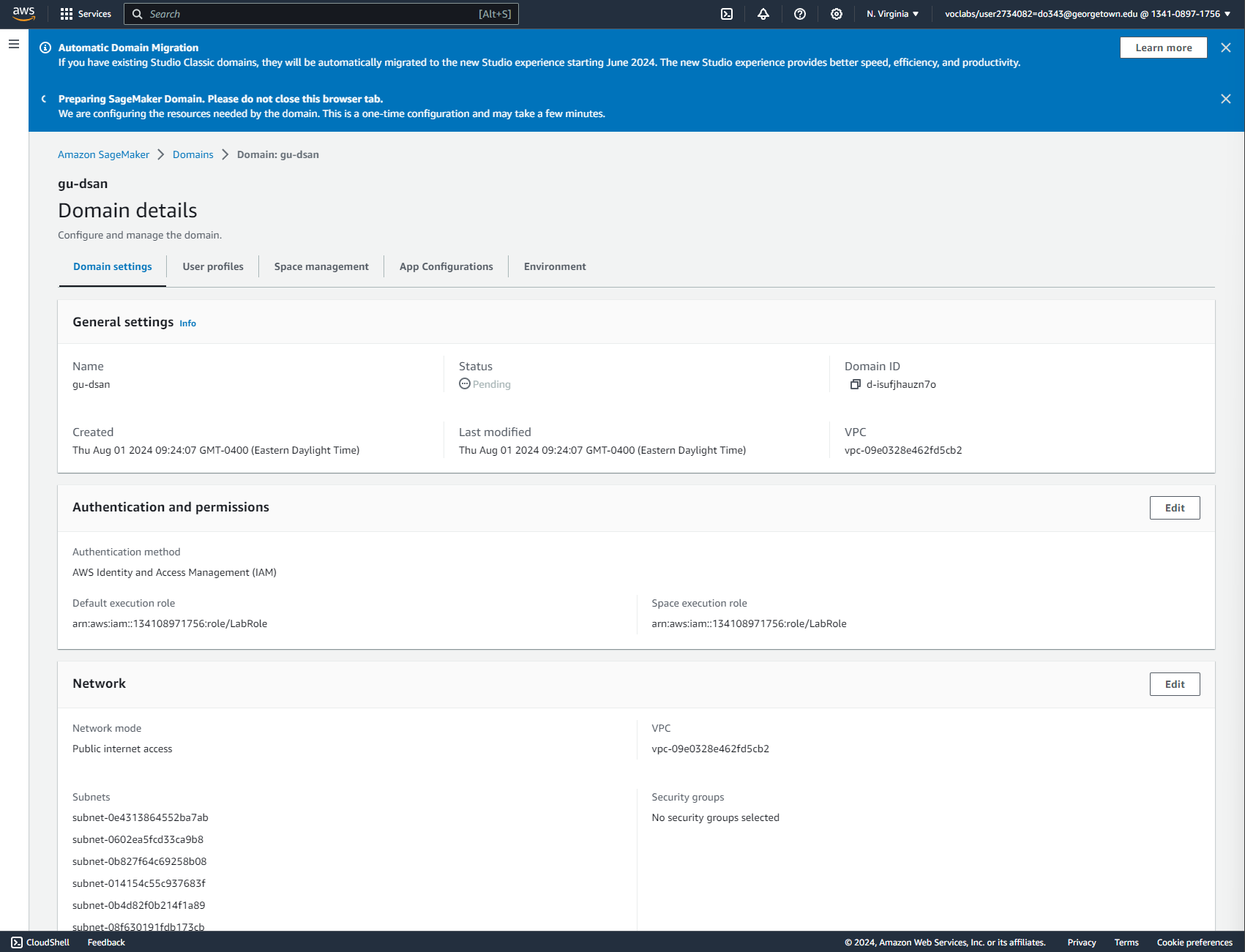The image size is (1245, 952).
Task: Open the Feedback link in the footer
Action: tap(106, 942)
